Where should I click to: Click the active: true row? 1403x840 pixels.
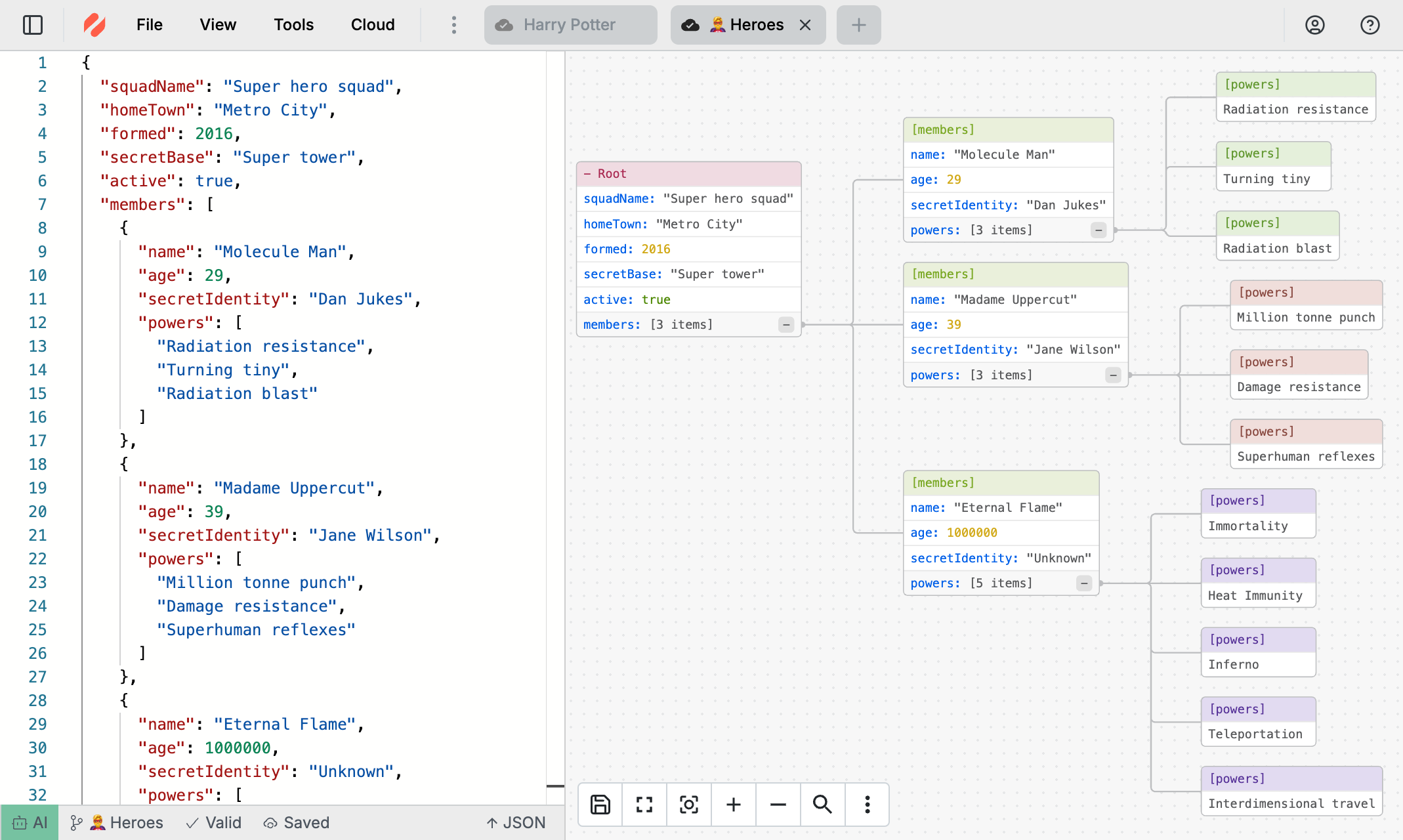(688, 300)
